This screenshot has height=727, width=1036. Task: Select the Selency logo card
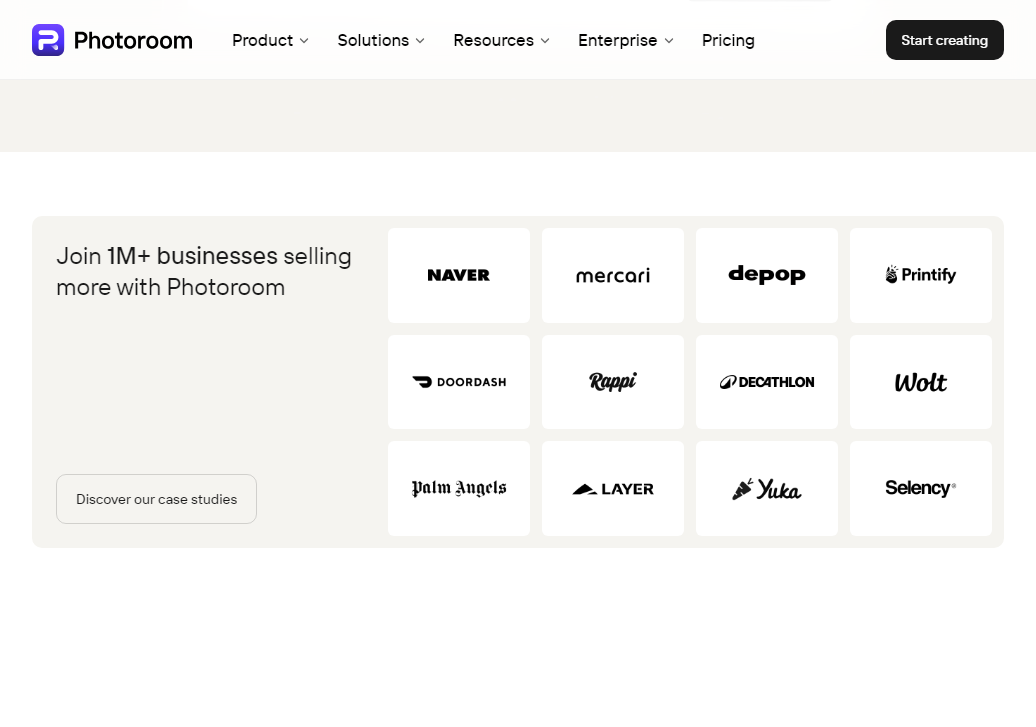(921, 488)
